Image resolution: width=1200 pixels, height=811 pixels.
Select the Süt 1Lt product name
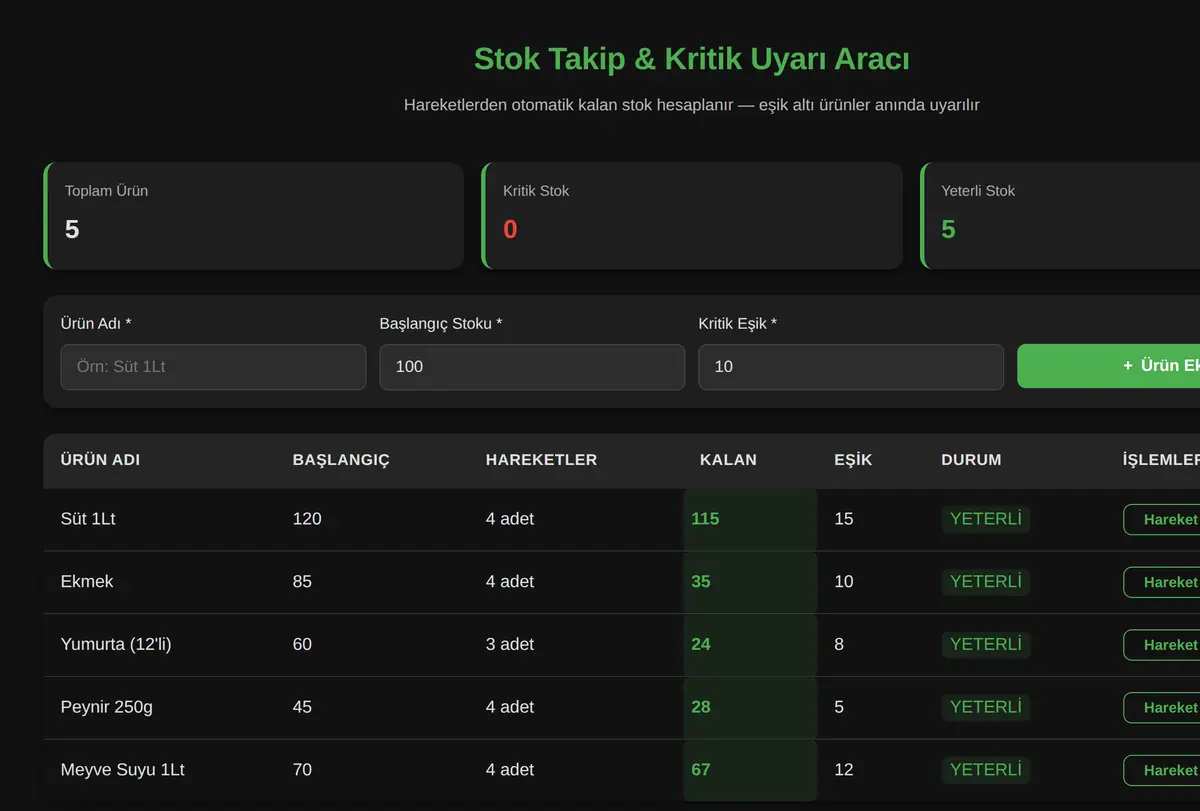point(88,519)
